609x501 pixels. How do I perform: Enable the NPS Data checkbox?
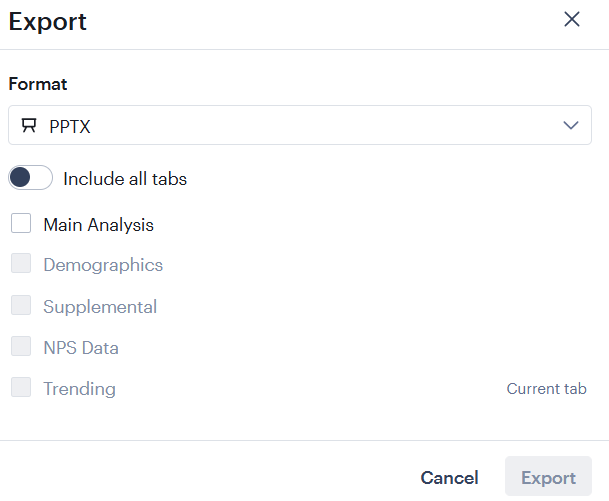(x=21, y=347)
